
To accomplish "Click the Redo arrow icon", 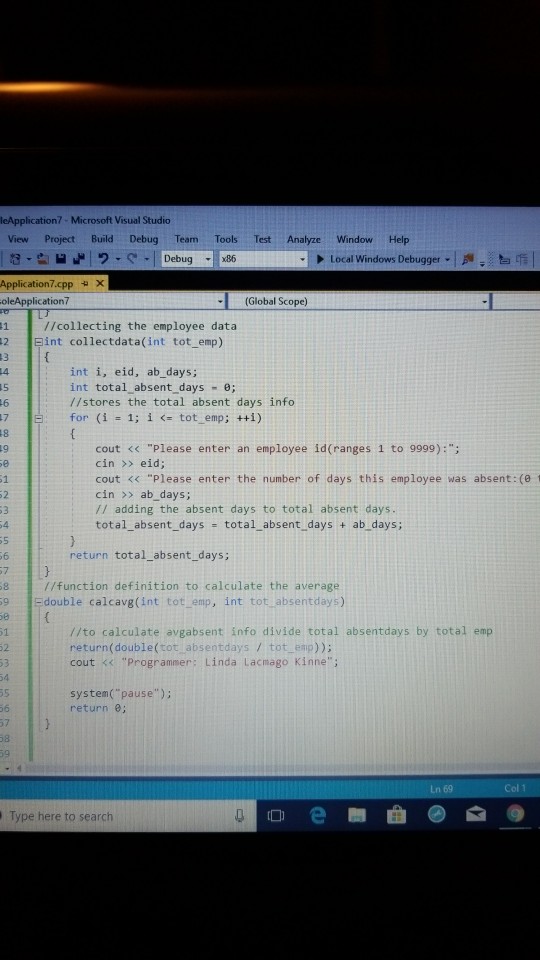I will pos(131,259).
